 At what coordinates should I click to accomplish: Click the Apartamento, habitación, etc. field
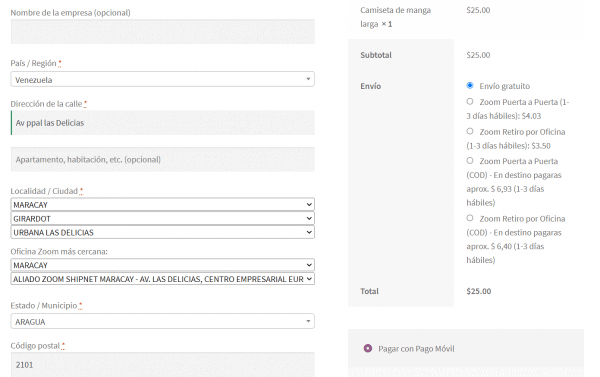163,159
